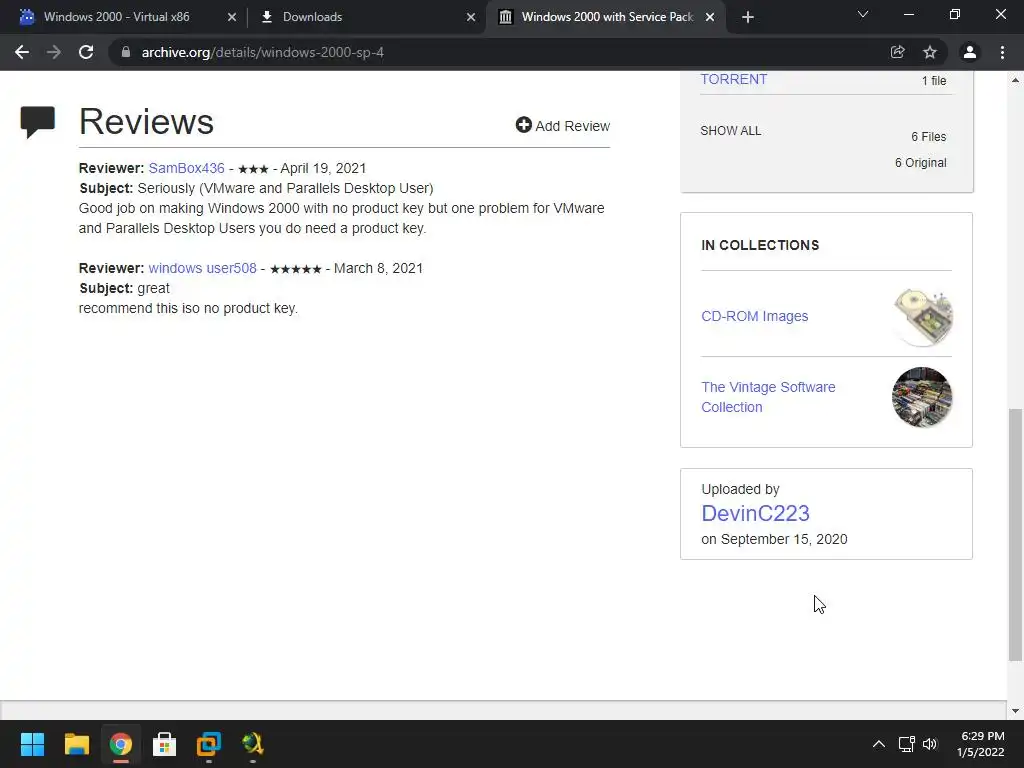Click the '6 Original' file count
This screenshot has width=1024, height=768.
pyautogui.click(x=920, y=163)
